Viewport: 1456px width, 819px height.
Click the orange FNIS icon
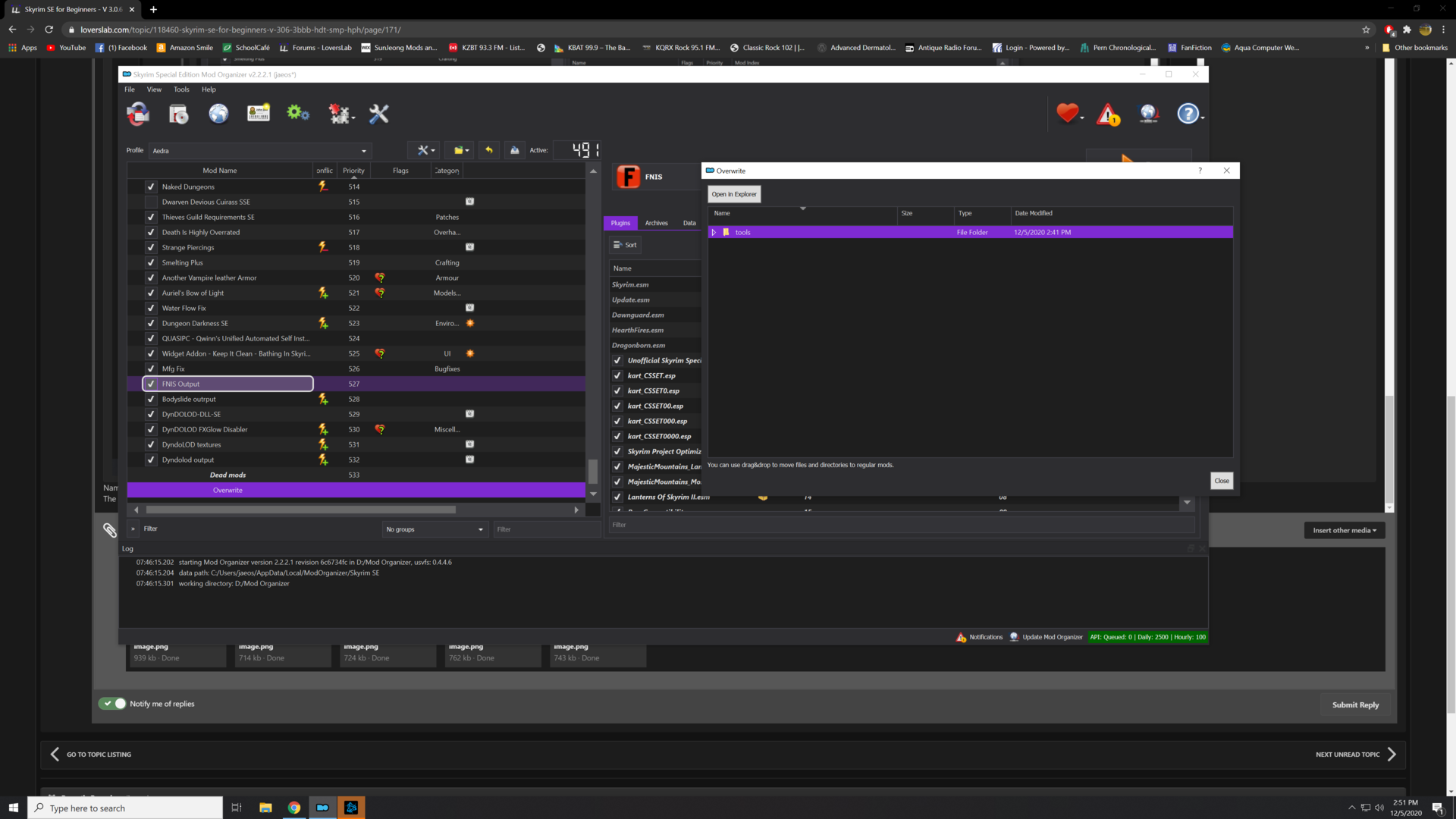628,177
